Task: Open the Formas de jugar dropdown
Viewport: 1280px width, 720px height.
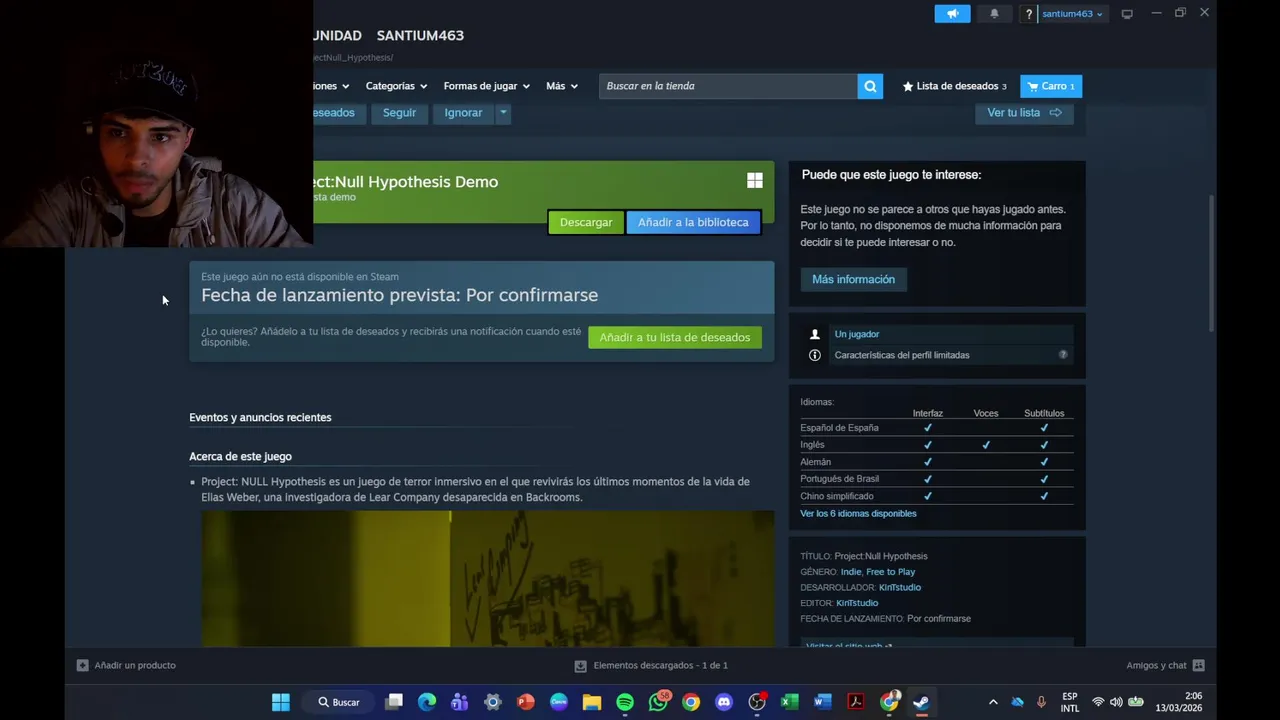Action: (486, 86)
